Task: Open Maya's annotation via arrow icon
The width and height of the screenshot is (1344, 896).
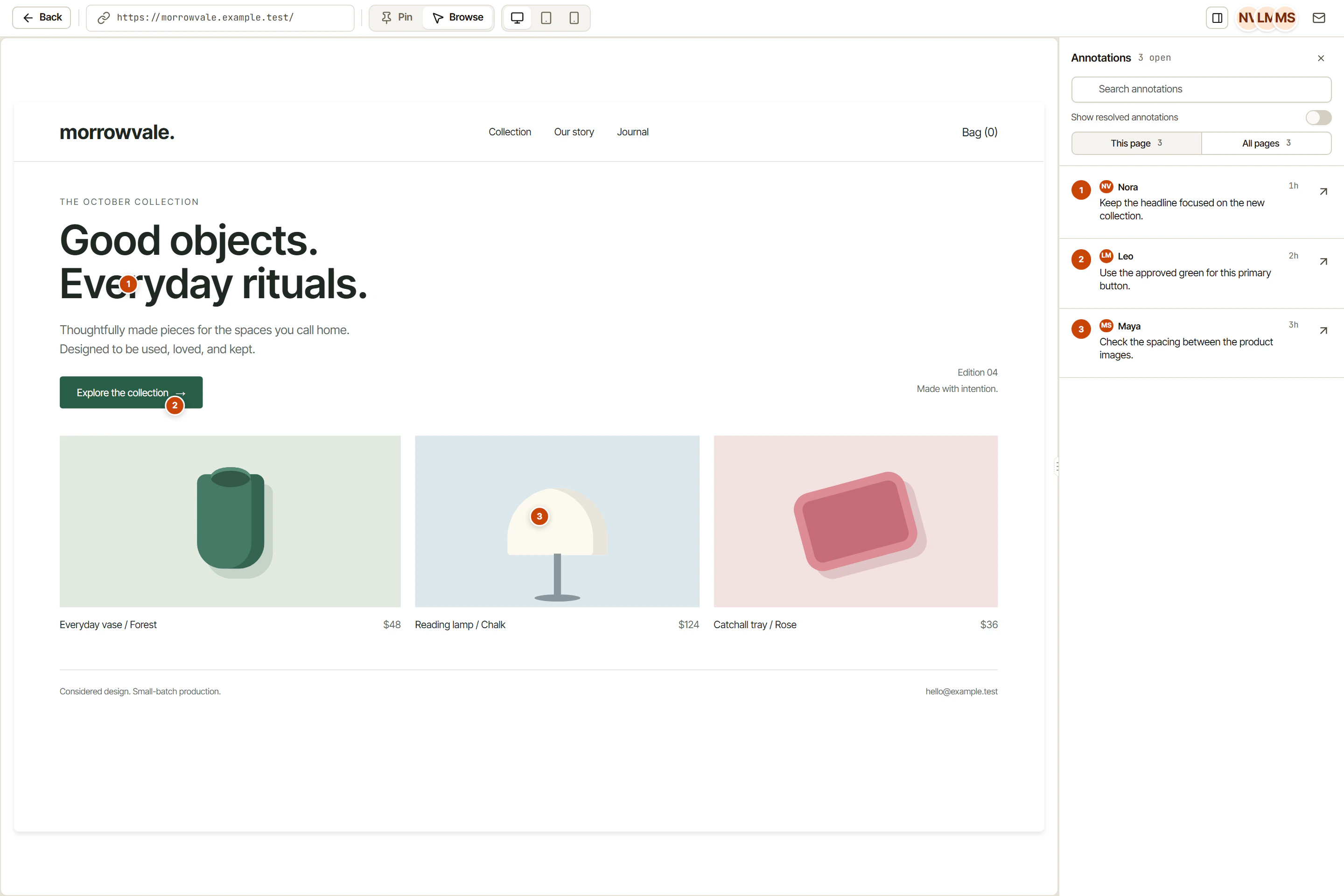Action: pyautogui.click(x=1323, y=331)
